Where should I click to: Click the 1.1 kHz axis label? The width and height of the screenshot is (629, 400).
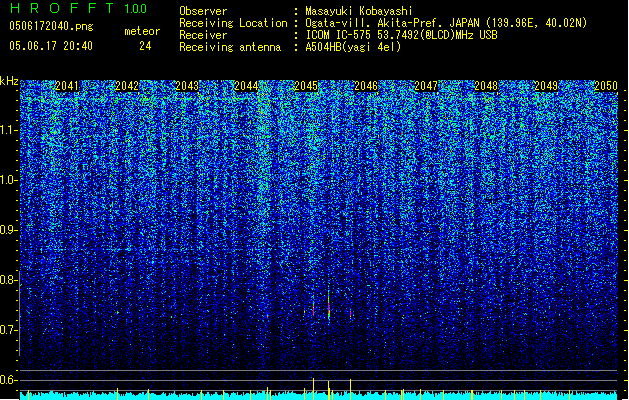click(9, 130)
